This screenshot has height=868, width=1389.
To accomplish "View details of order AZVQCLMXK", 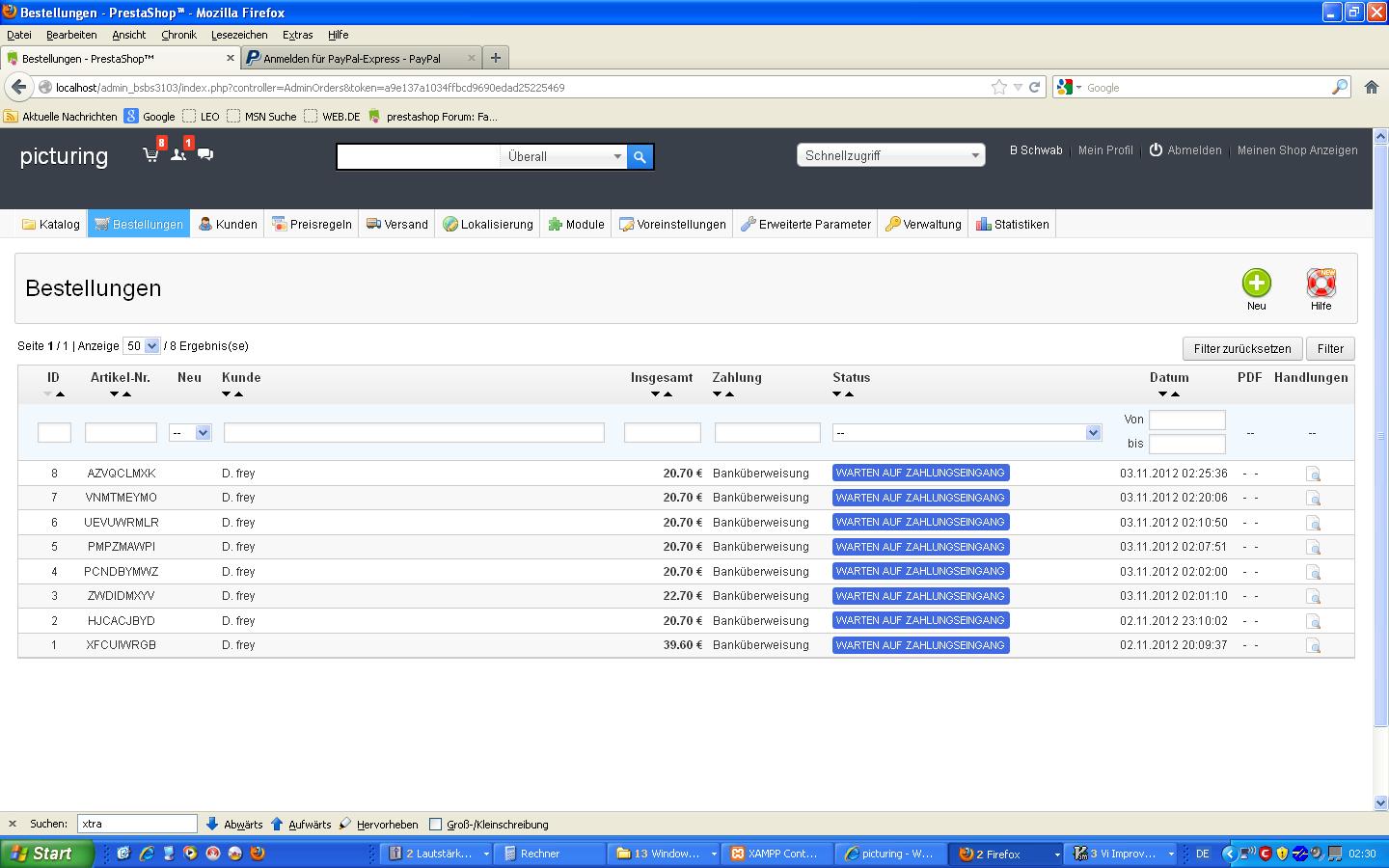I will 1313,474.
